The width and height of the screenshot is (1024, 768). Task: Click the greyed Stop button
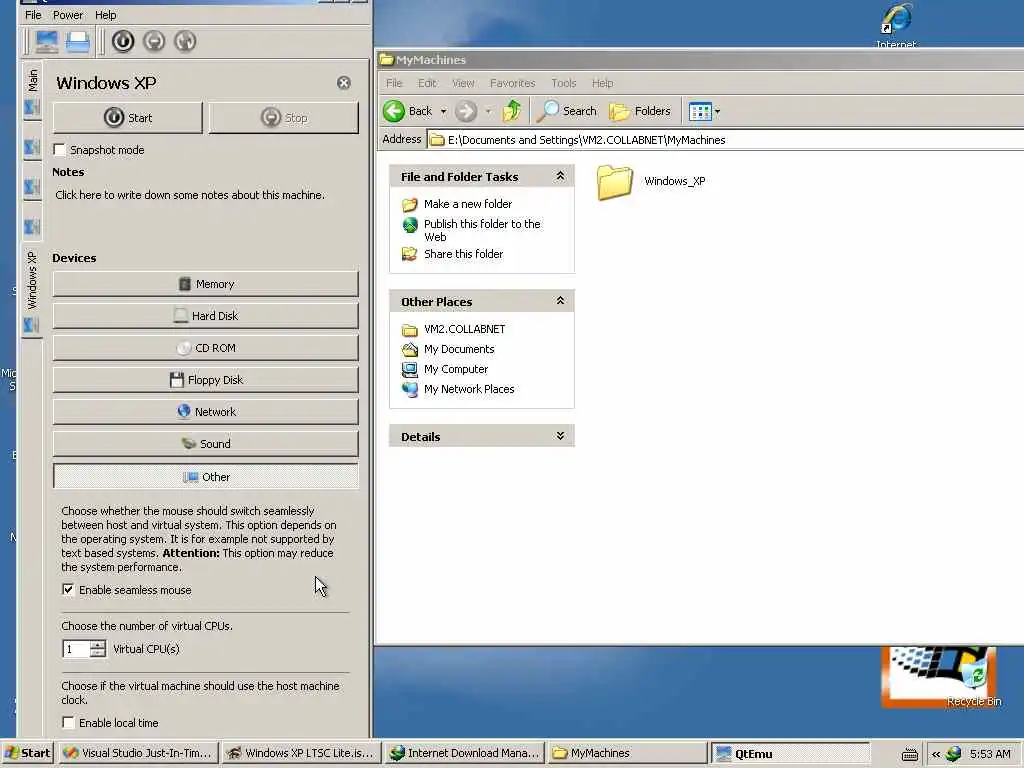tap(283, 118)
